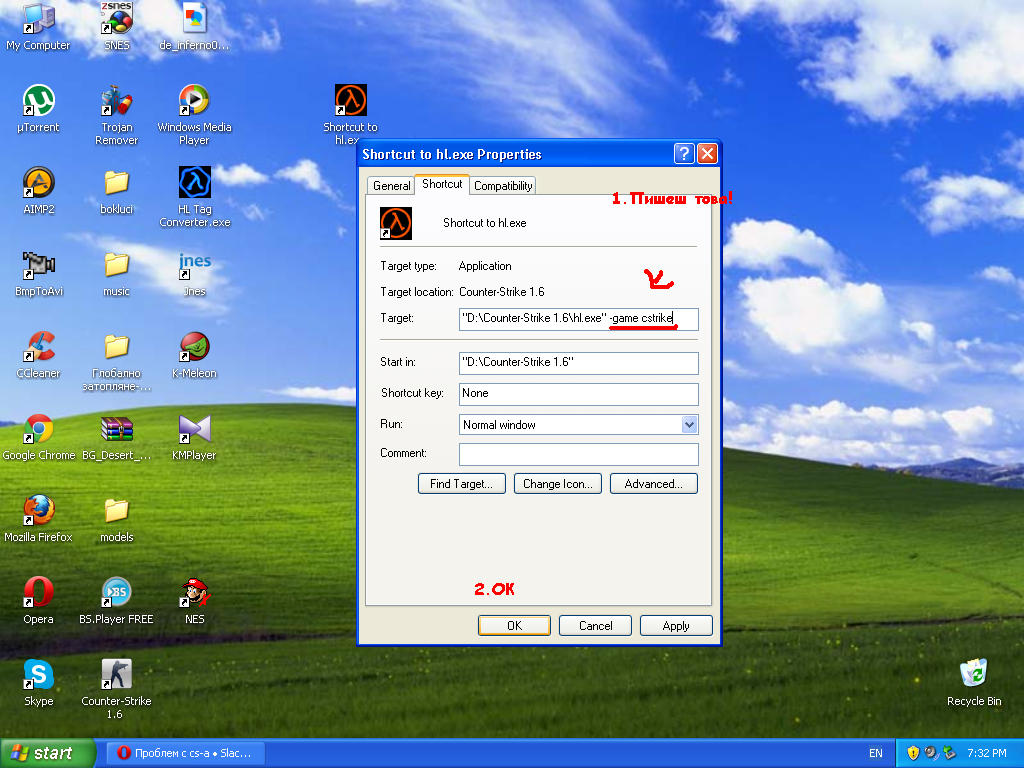Select the BS.Player FREE icon
This screenshot has width=1024, height=768.
[x=116, y=600]
